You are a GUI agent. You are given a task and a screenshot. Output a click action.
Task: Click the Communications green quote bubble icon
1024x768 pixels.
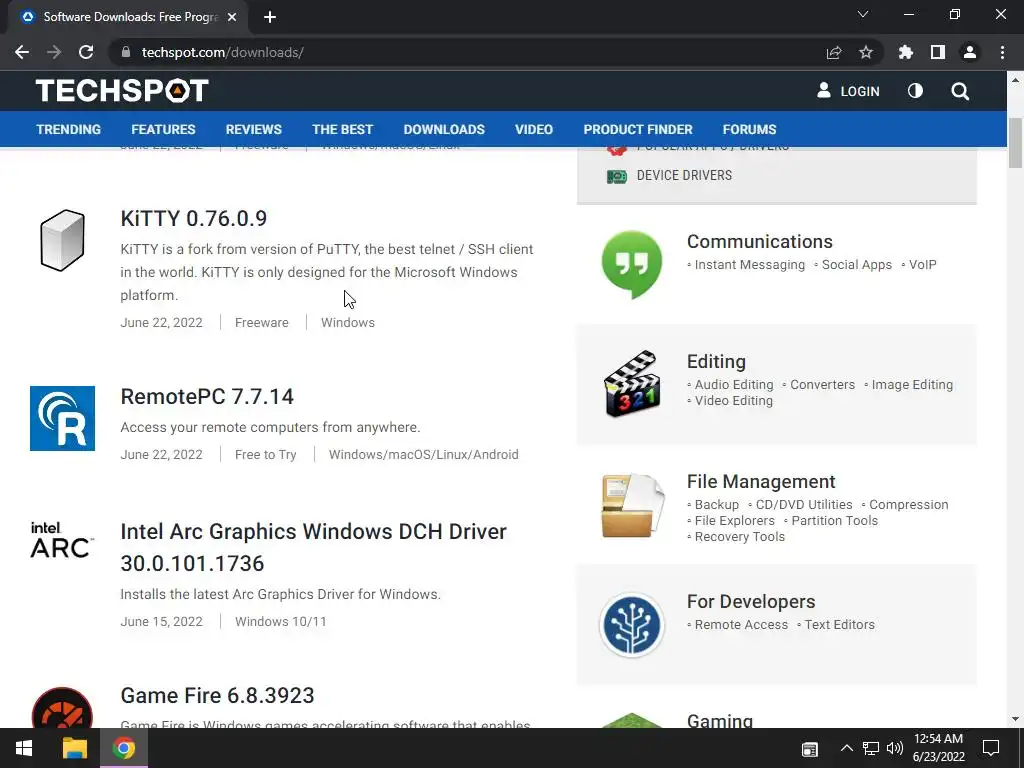point(632,264)
